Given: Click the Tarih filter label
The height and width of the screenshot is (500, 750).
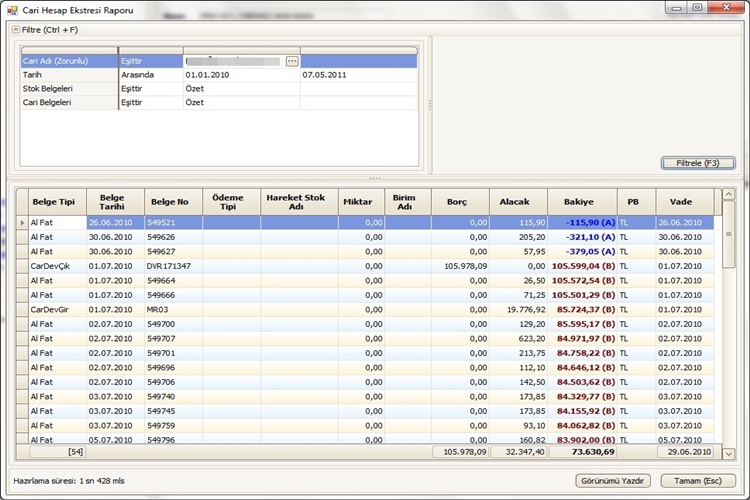Looking at the screenshot, I should click(x=32, y=75).
